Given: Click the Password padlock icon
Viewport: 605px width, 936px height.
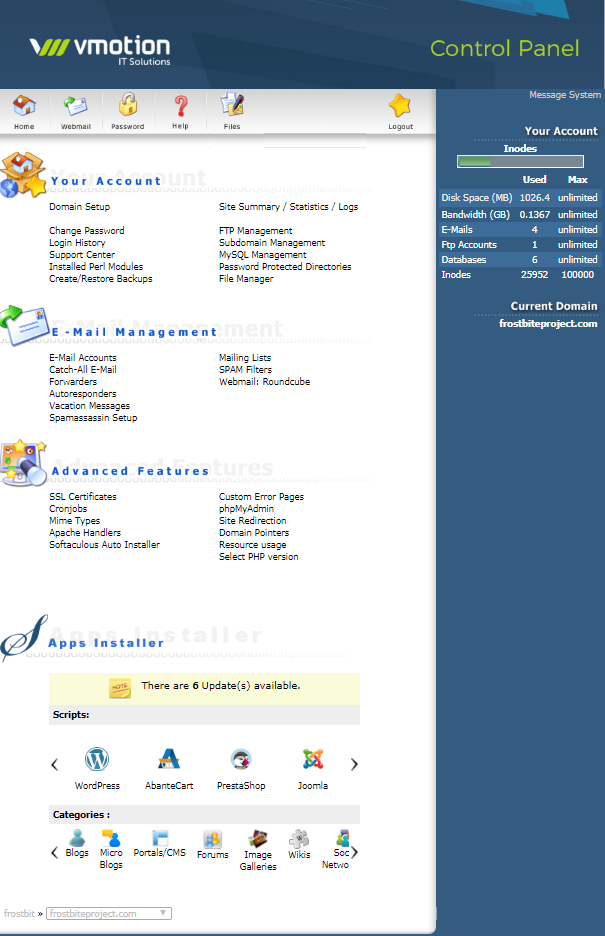Looking at the screenshot, I should pos(128,105).
